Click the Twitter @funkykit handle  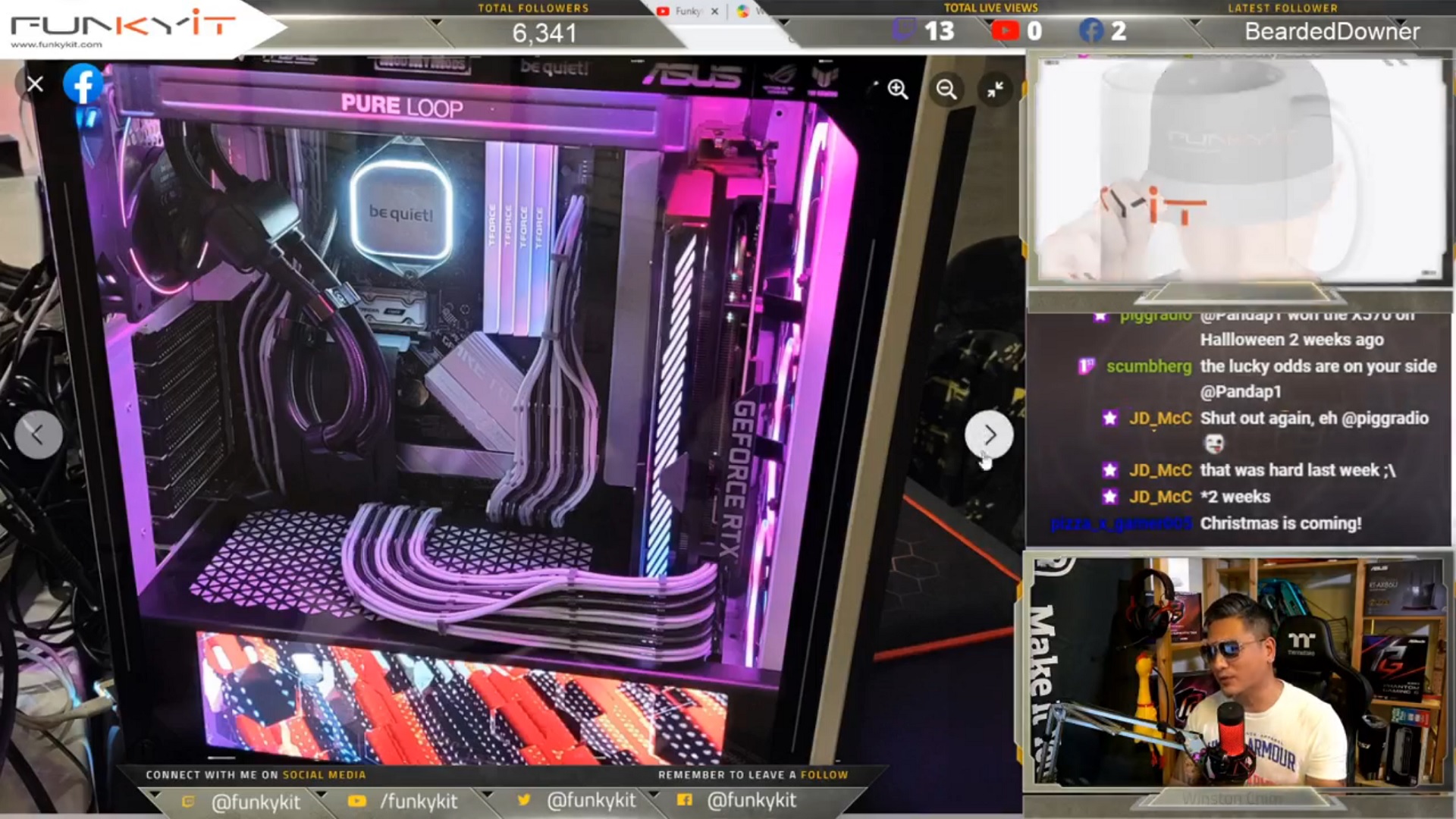click(591, 801)
